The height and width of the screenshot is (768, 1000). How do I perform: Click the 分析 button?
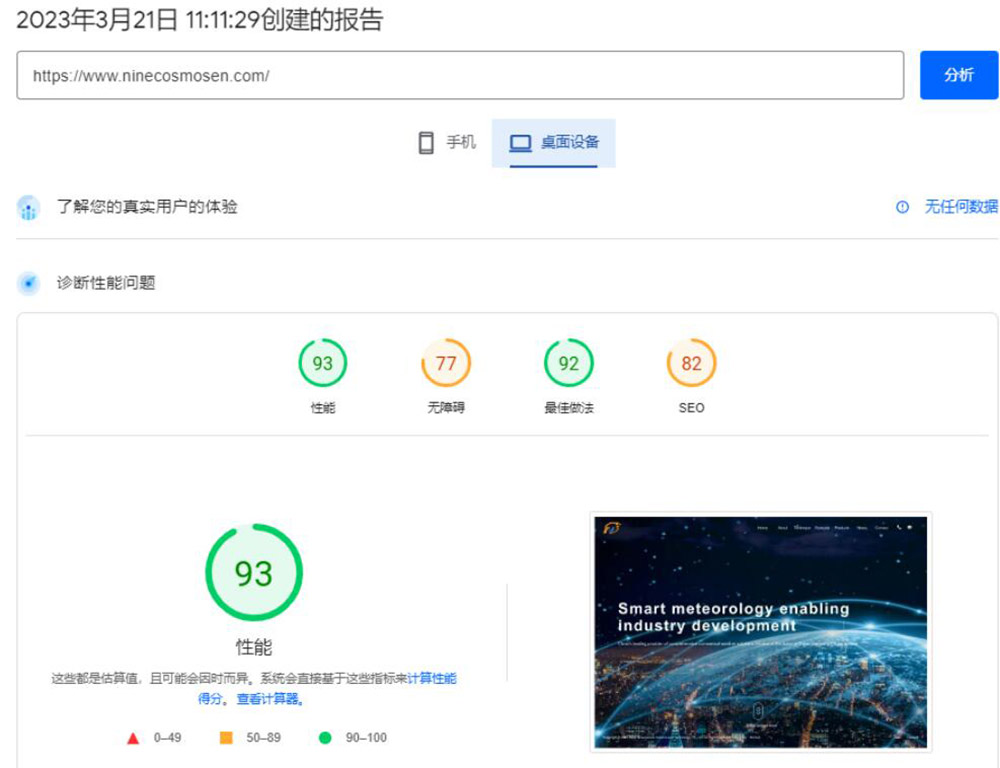click(x=958, y=76)
